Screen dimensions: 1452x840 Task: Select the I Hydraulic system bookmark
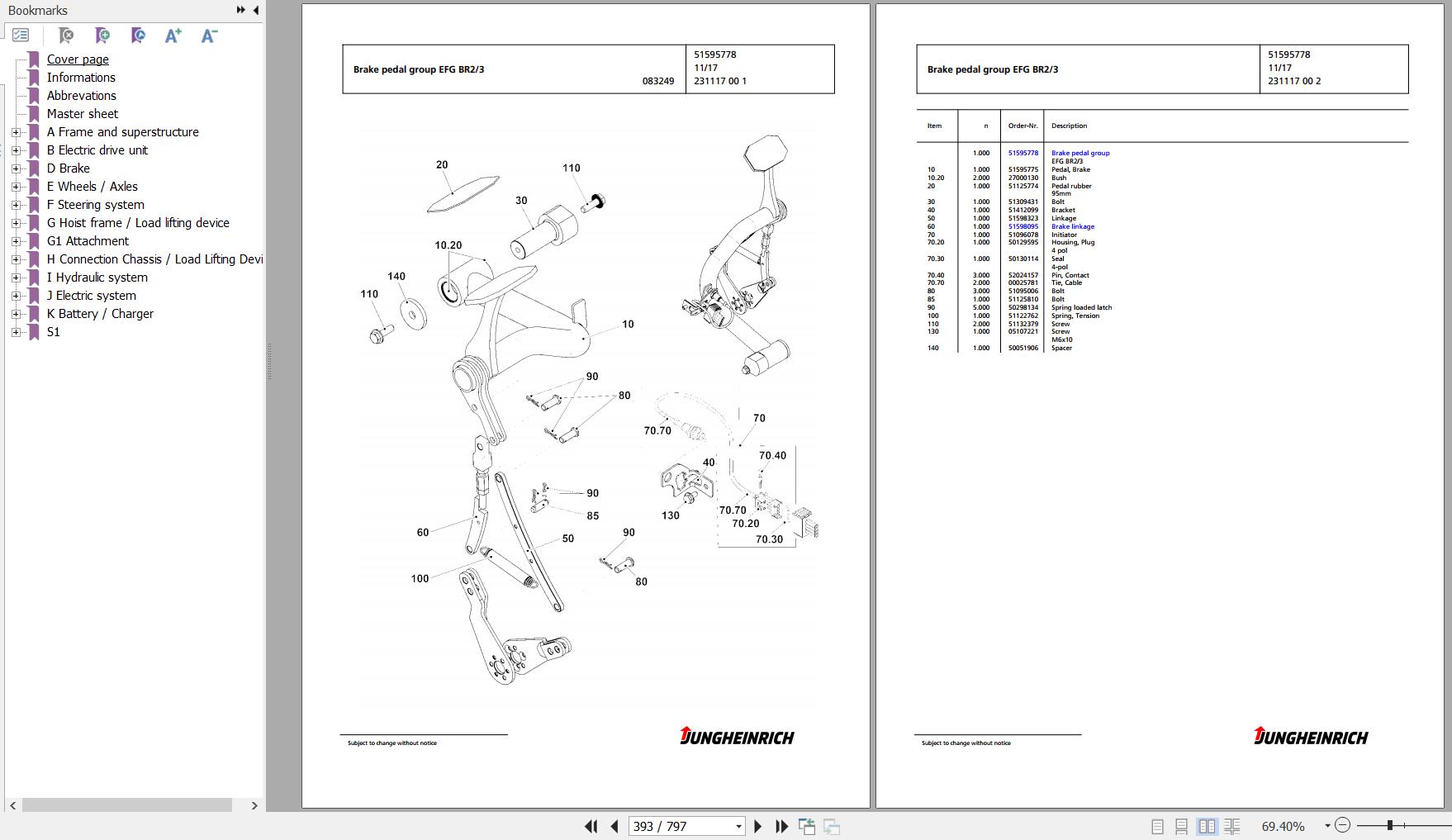[97, 278]
